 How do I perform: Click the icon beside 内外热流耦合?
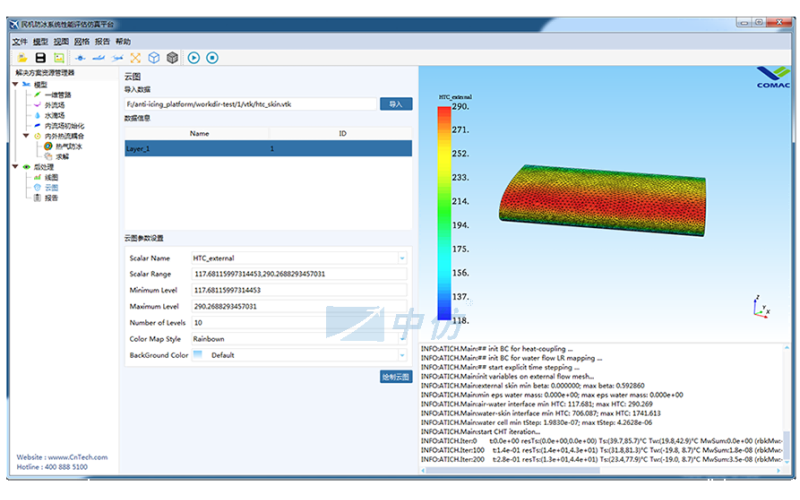pos(37,136)
